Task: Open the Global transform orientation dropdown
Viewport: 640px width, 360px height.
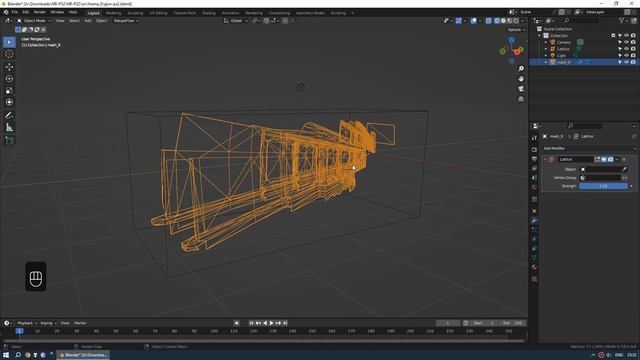Action: coord(236,20)
